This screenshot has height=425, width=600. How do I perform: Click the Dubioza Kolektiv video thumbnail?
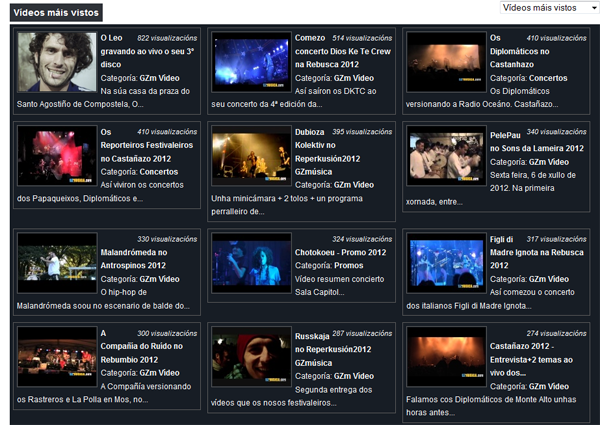pos(251,157)
